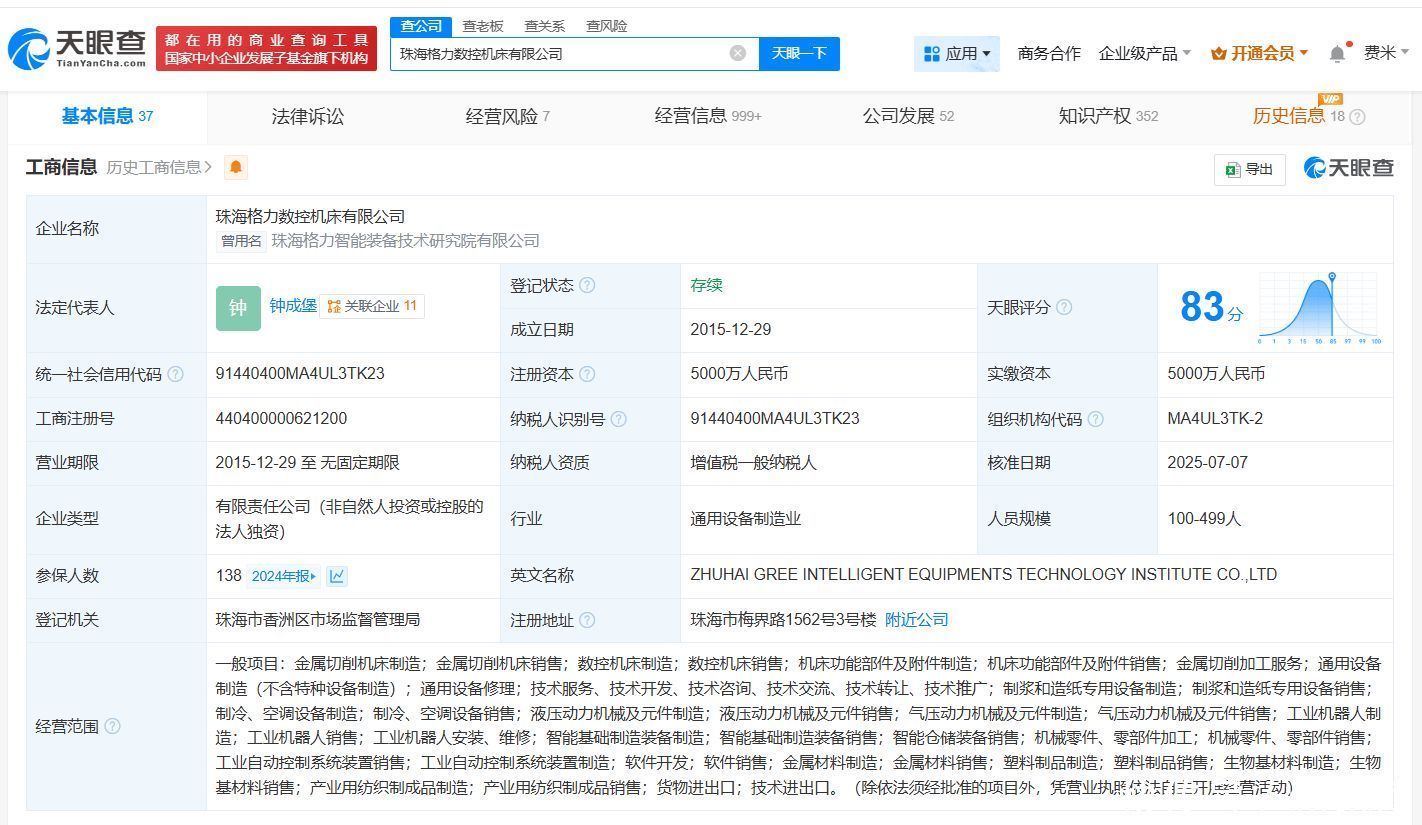This screenshot has width=1422, height=825.
Task: Open the 关联企业 11 badge
Action: [372, 306]
